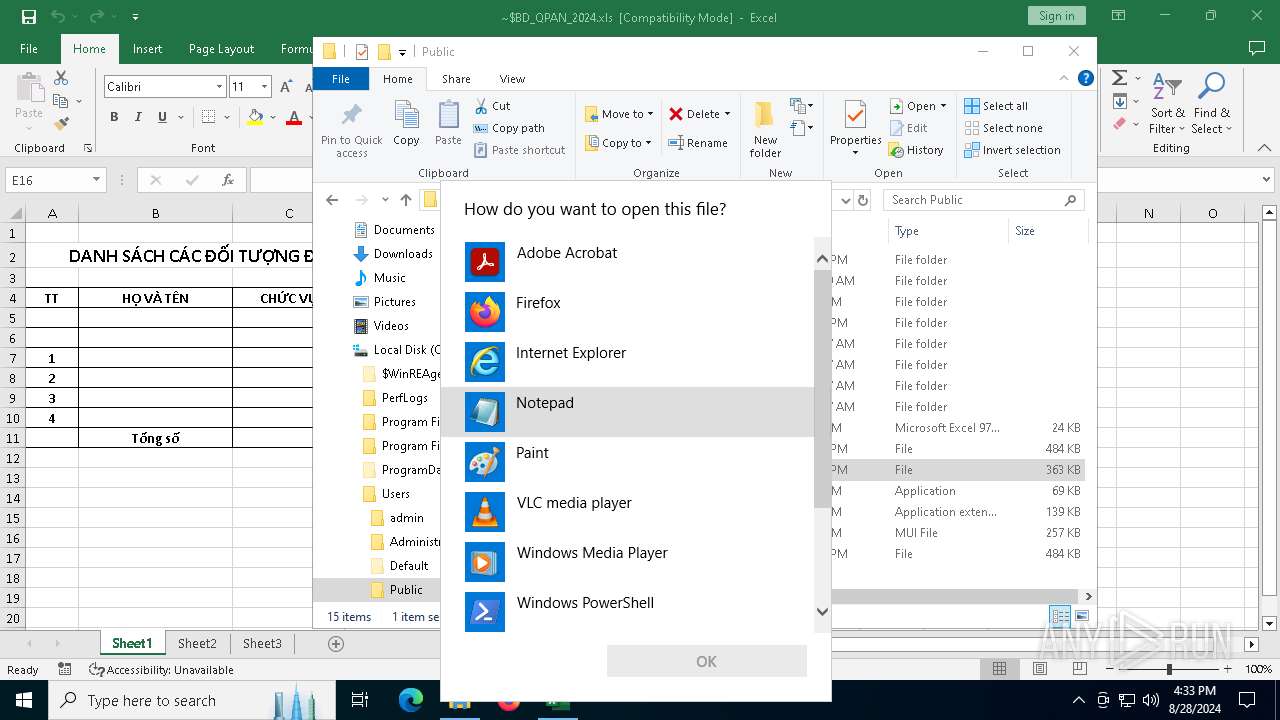
Task: Pick Internet Explorer from the app list
Action: point(627,362)
